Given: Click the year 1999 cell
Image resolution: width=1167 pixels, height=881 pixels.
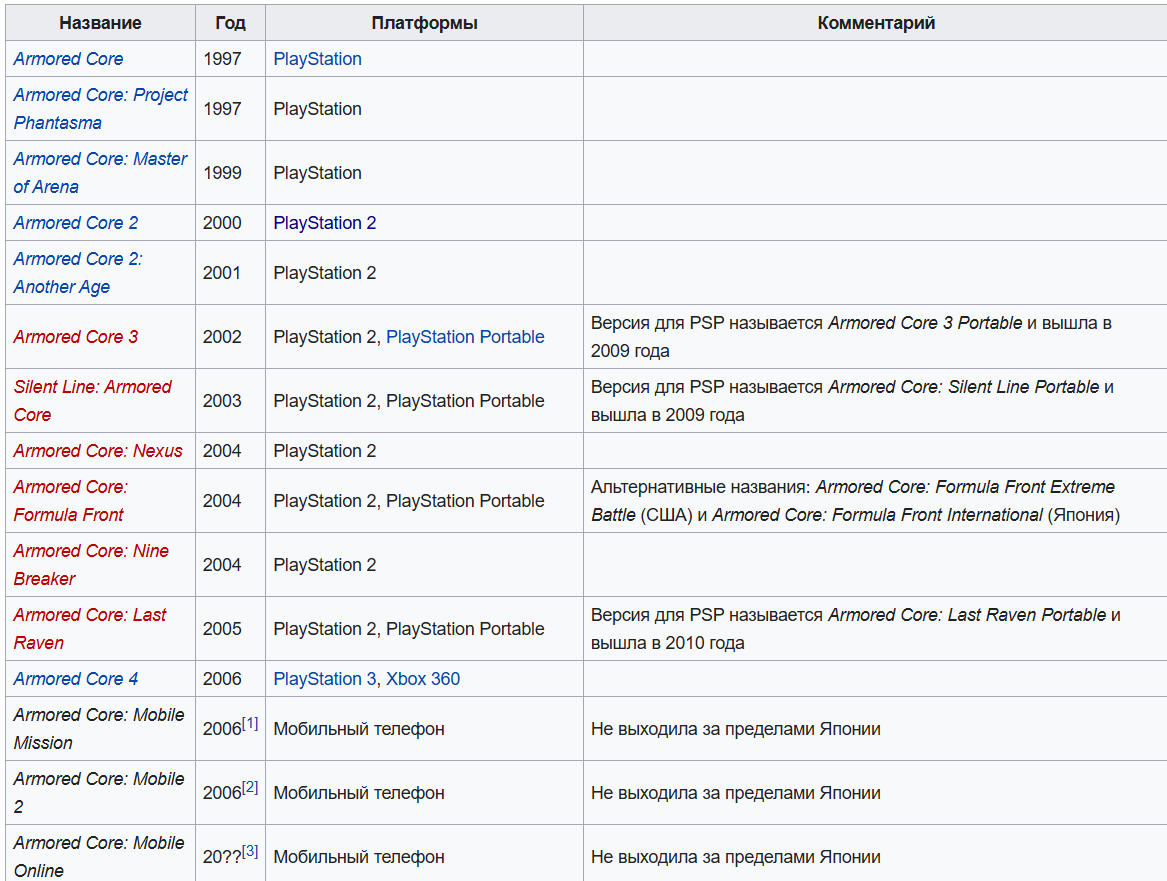Looking at the screenshot, I should coord(231,173).
